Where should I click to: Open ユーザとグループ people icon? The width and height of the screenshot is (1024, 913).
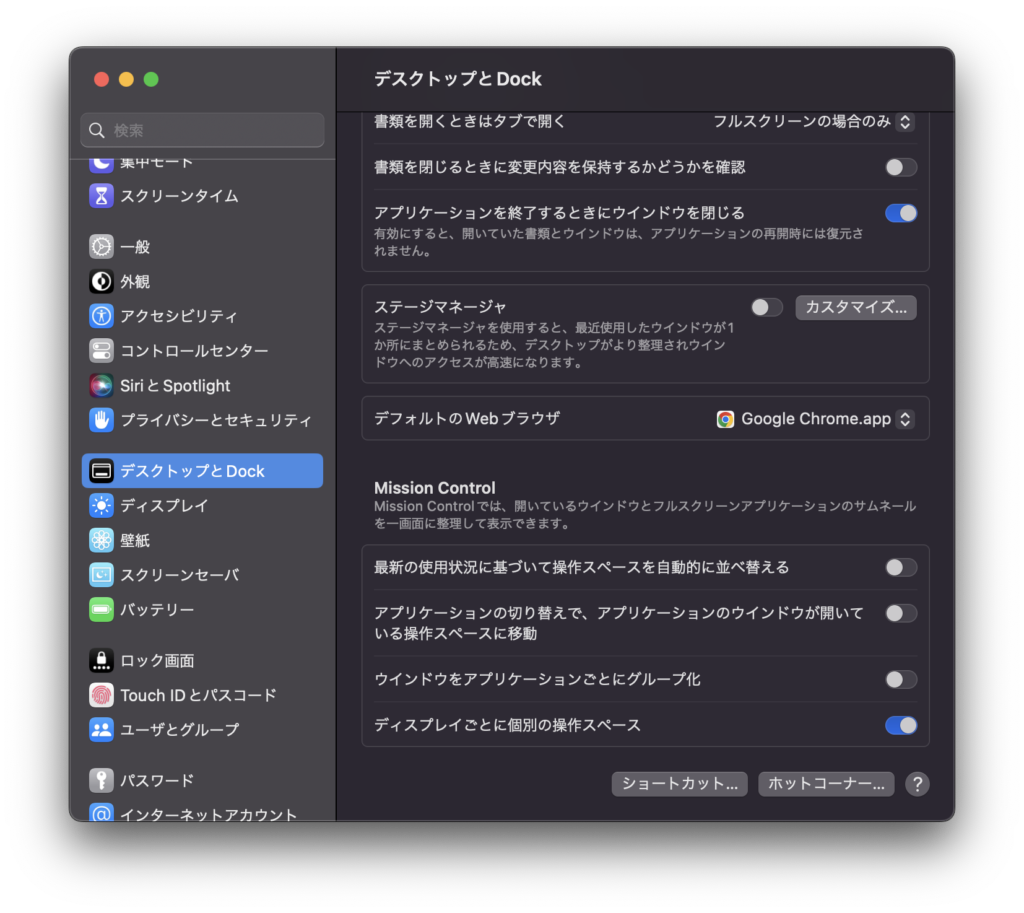click(x=101, y=729)
